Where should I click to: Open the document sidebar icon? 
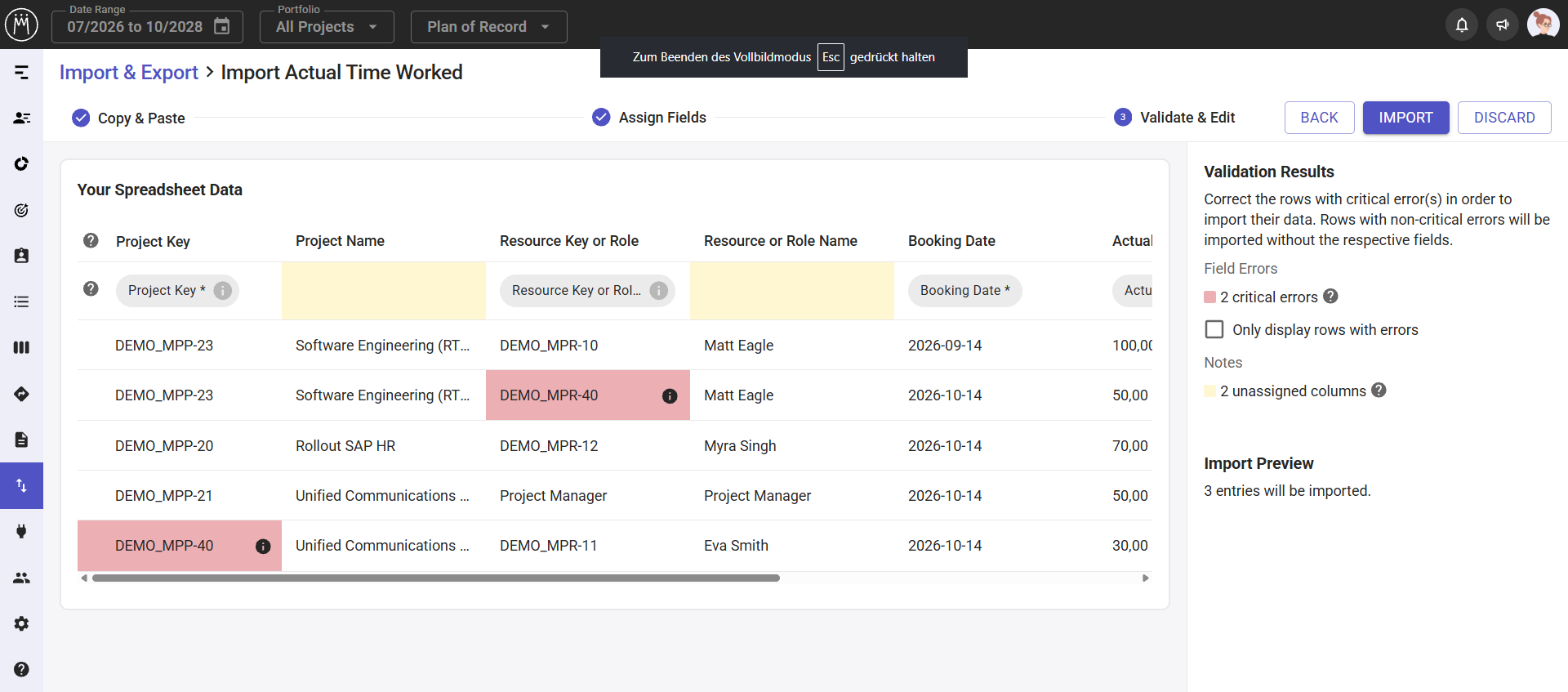point(22,440)
